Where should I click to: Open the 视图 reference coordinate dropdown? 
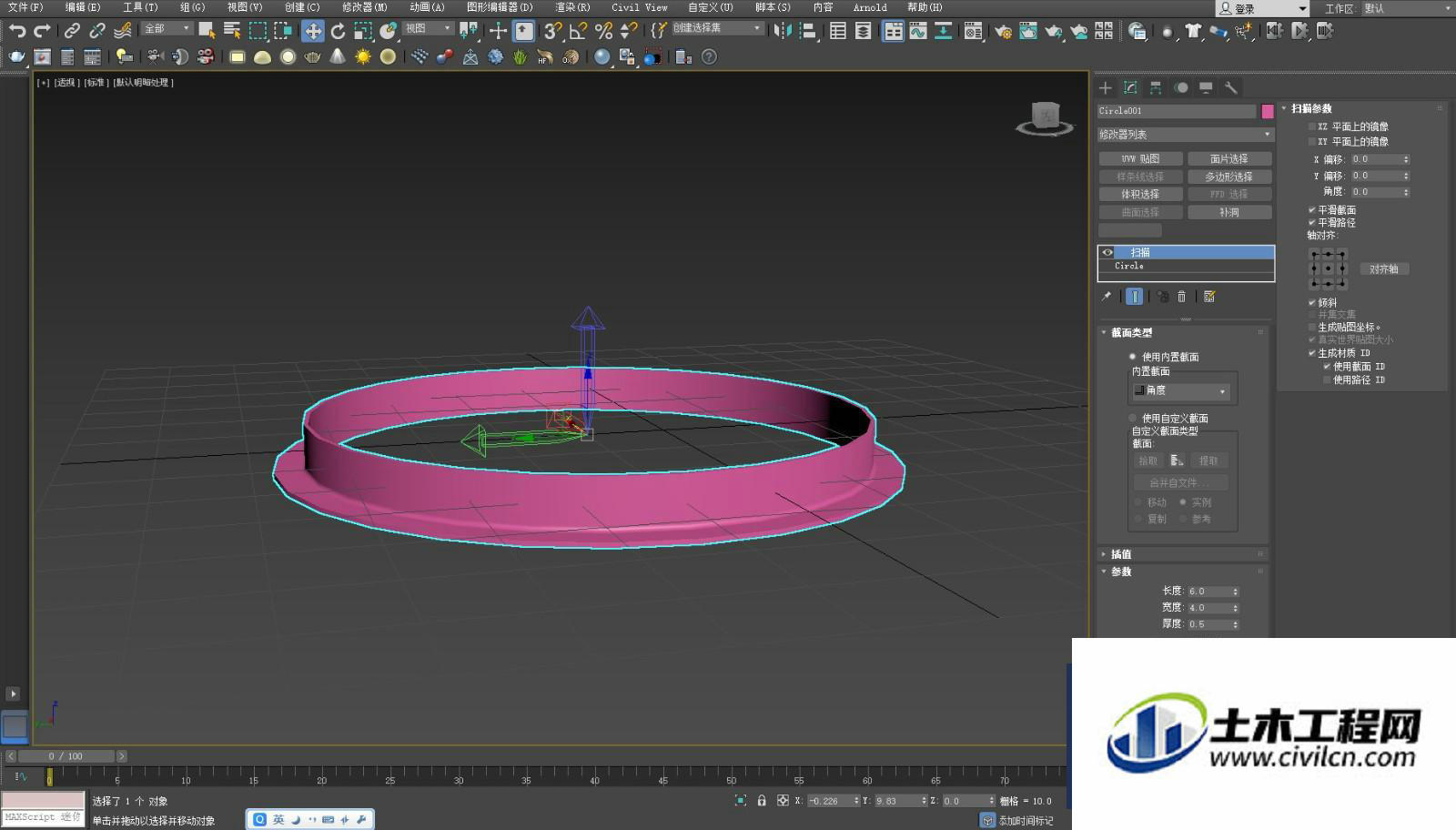[429, 28]
